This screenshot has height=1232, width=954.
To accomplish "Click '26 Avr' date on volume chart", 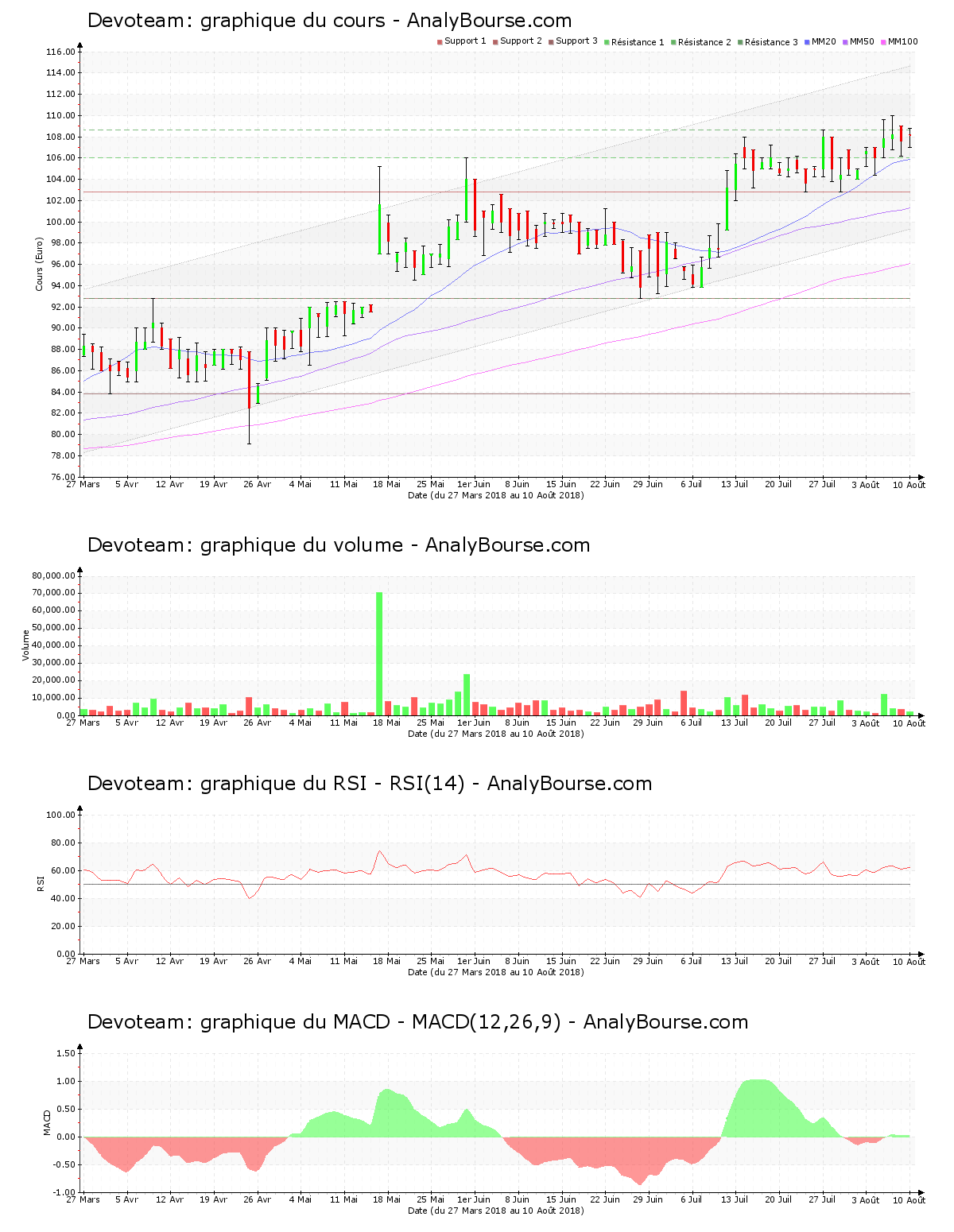I will [257, 723].
